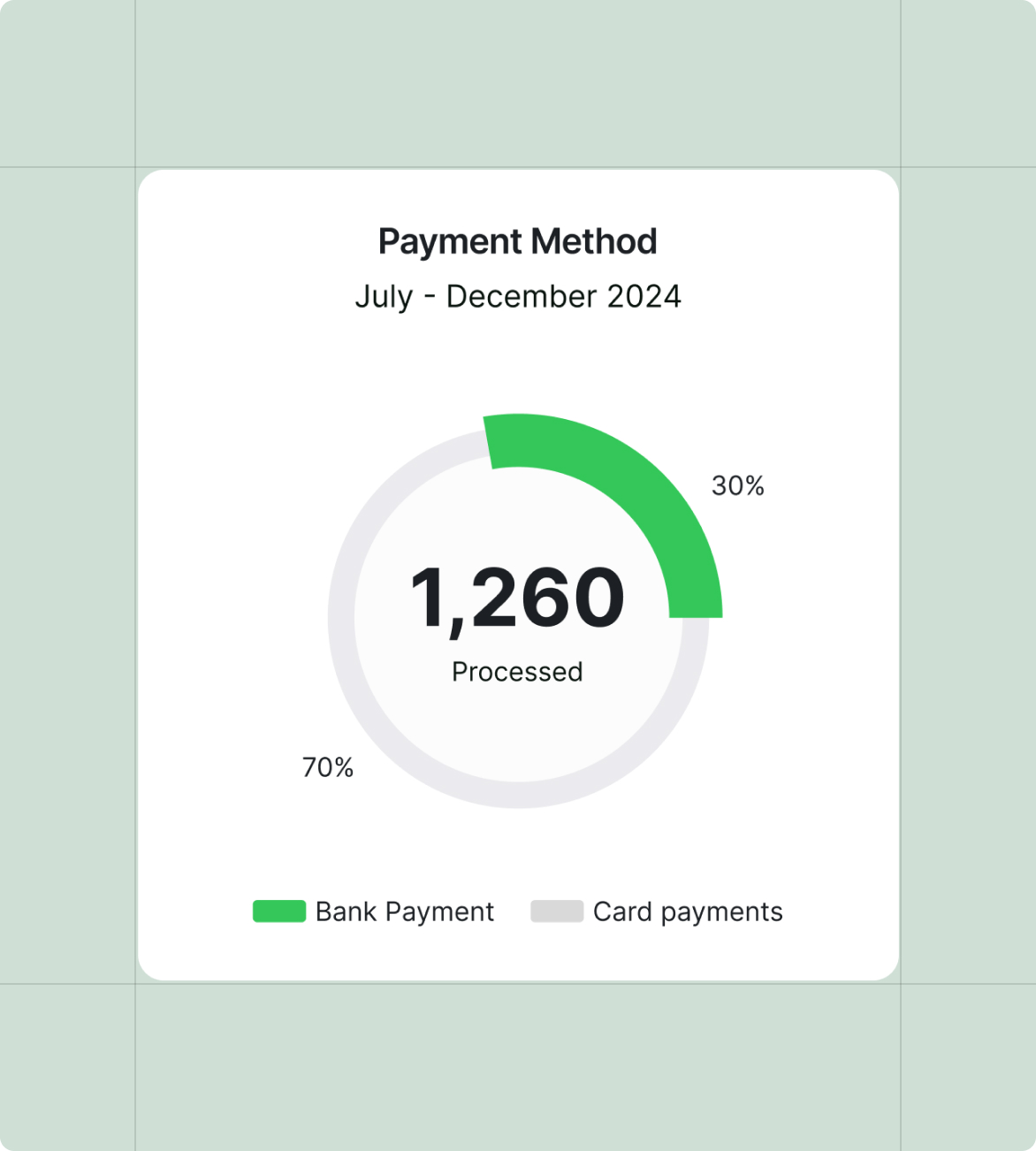Click the 1,260 total number
Image resolution: width=1036 pixels, height=1151 pixels.
517,598
